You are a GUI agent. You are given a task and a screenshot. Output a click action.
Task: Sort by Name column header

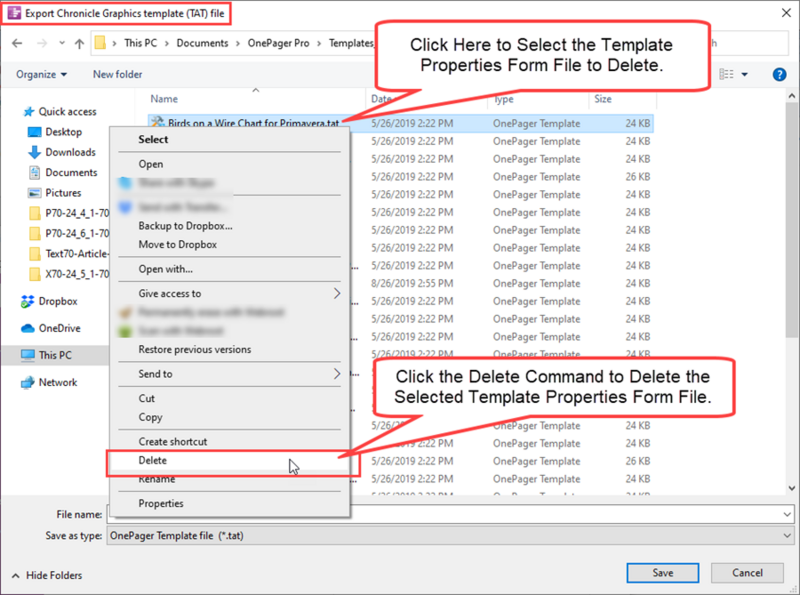164,100
